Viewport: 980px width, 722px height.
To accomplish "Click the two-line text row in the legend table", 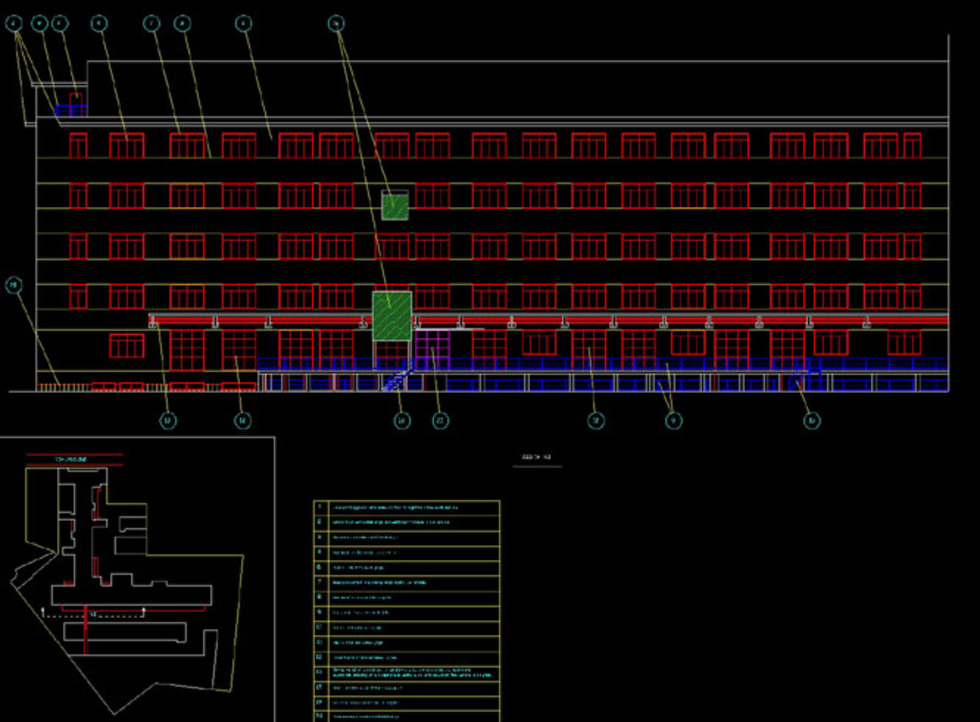I will coord(406,673).
